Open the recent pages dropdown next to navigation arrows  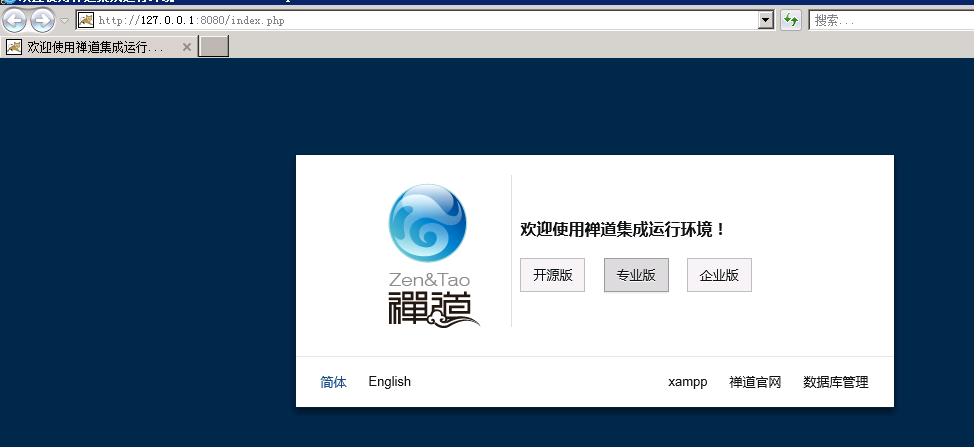64,20
